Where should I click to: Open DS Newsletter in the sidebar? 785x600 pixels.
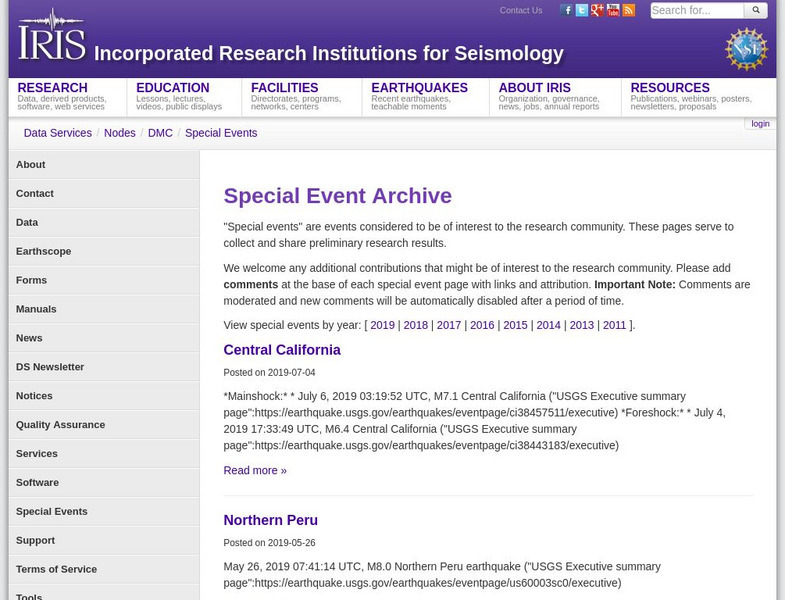click(104, 367)
